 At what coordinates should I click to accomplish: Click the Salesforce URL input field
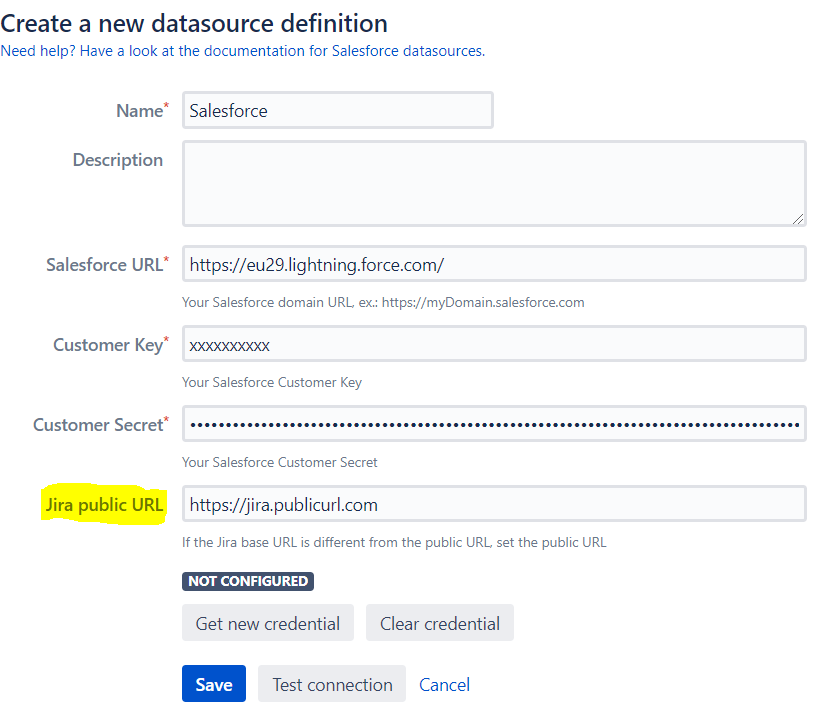pos(493,264)
